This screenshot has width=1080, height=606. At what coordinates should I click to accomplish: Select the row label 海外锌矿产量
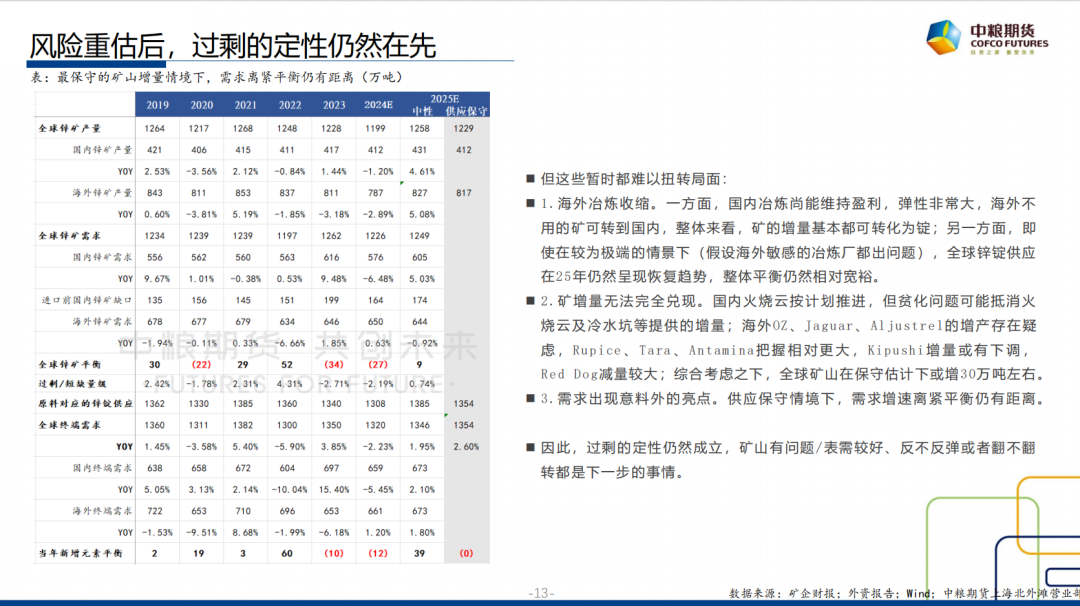pyautogui.click(x=102, y=193)
